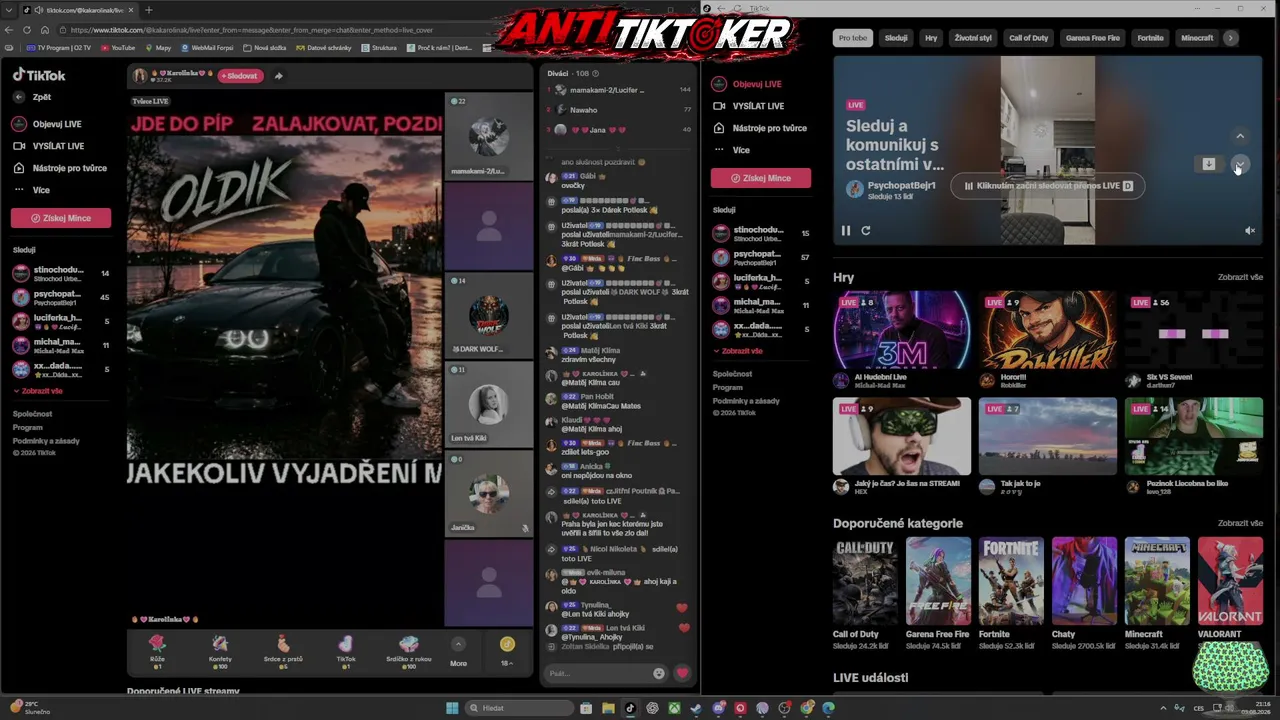This screenshot has width=1280, height=720.
Task: Open WebMail Forpsi bookmark
Action: point(206,47)
